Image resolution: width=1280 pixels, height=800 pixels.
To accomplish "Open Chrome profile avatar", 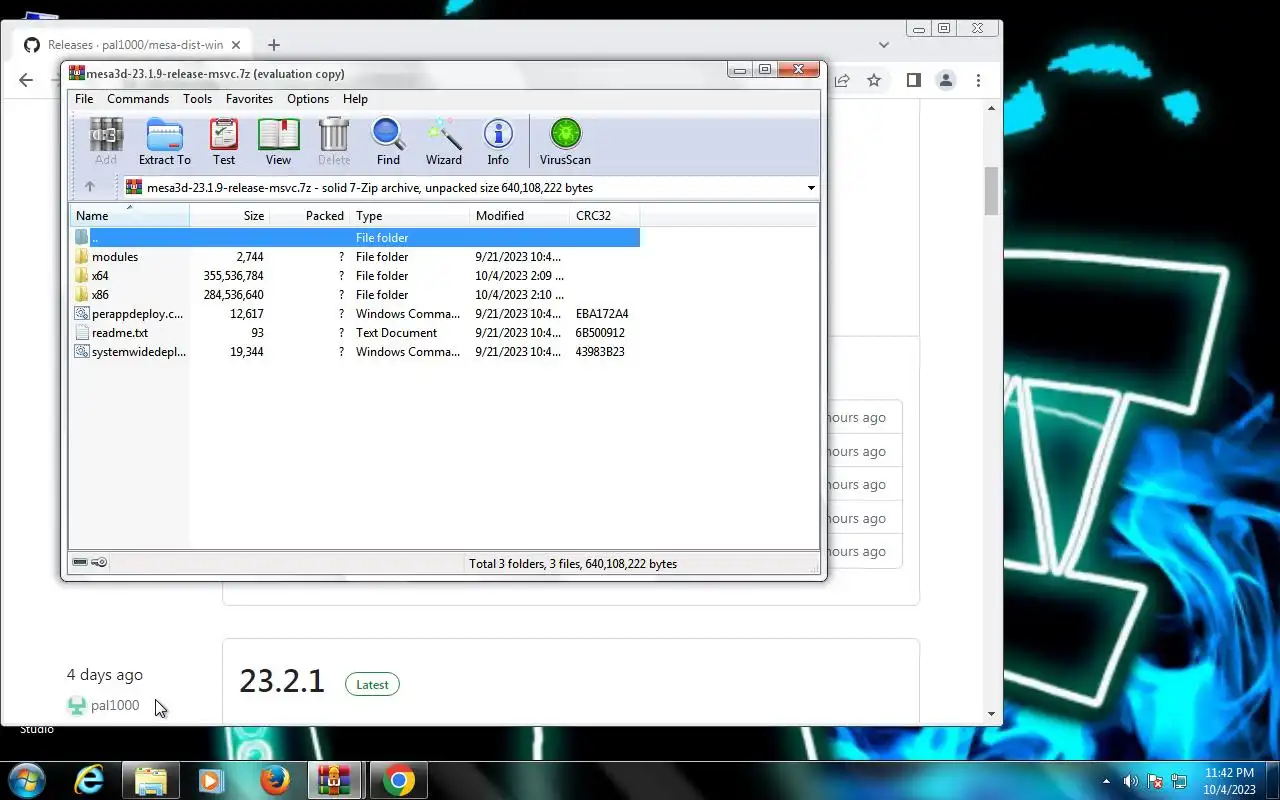I will [945, 80].
